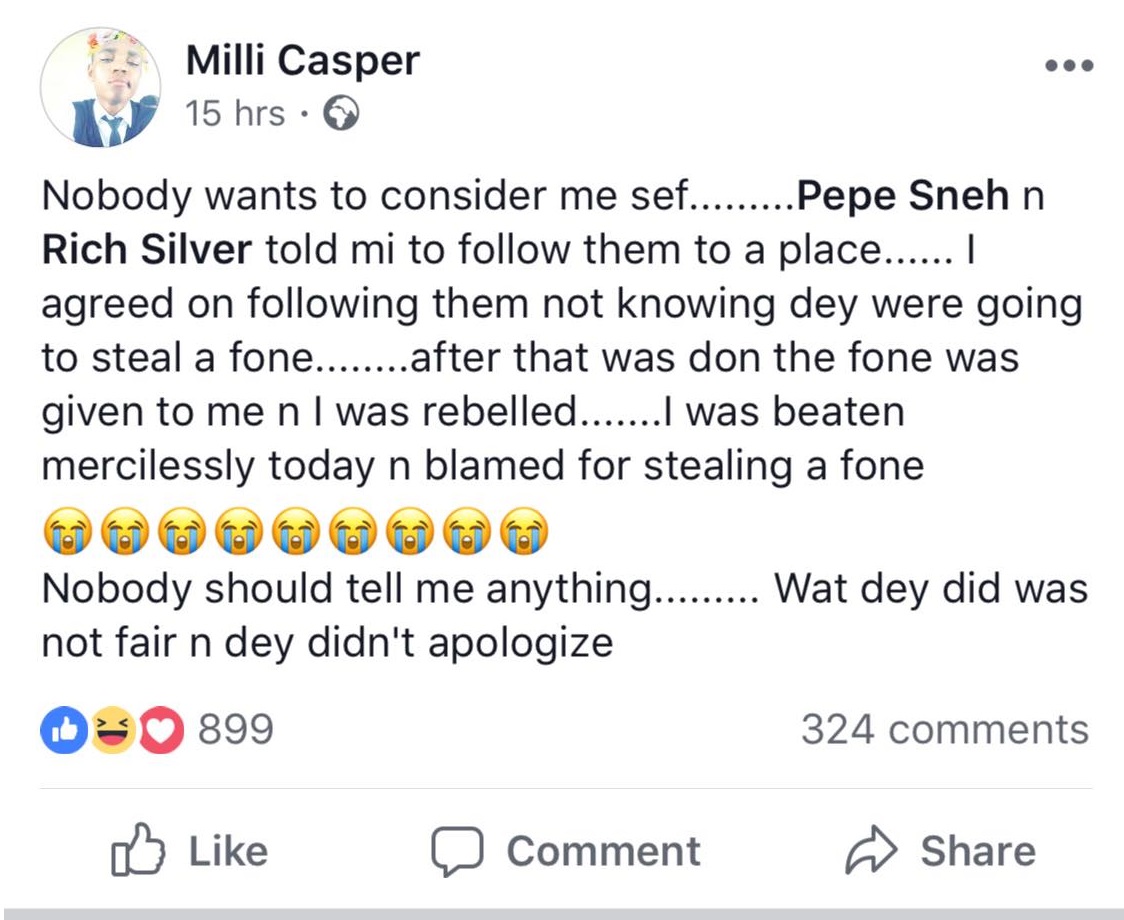
Task: Open tagged profile Pepe Sneh
Action: (901, 196)
